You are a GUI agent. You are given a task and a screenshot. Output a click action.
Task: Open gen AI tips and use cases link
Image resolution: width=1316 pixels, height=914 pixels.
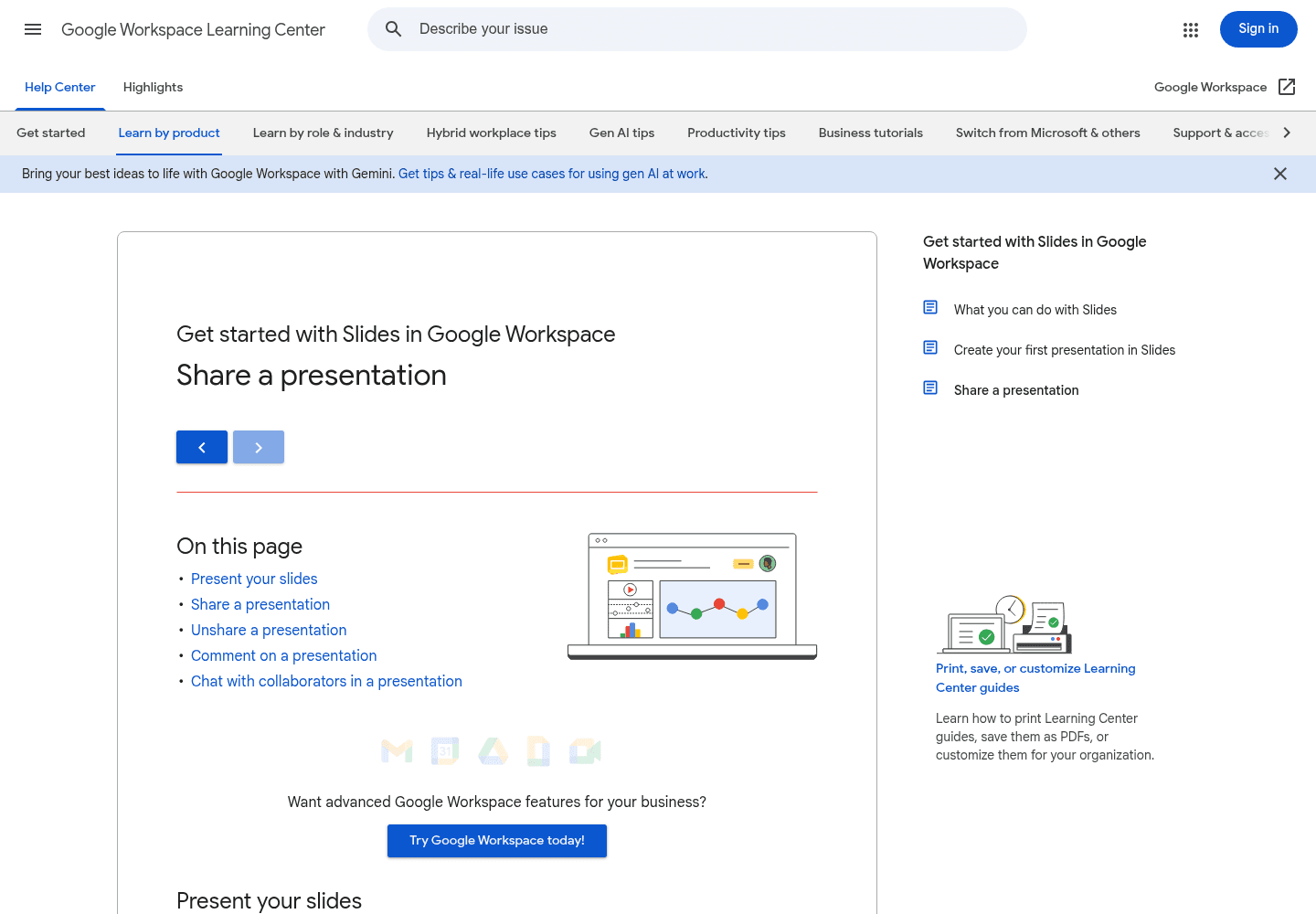pos(553,174)
